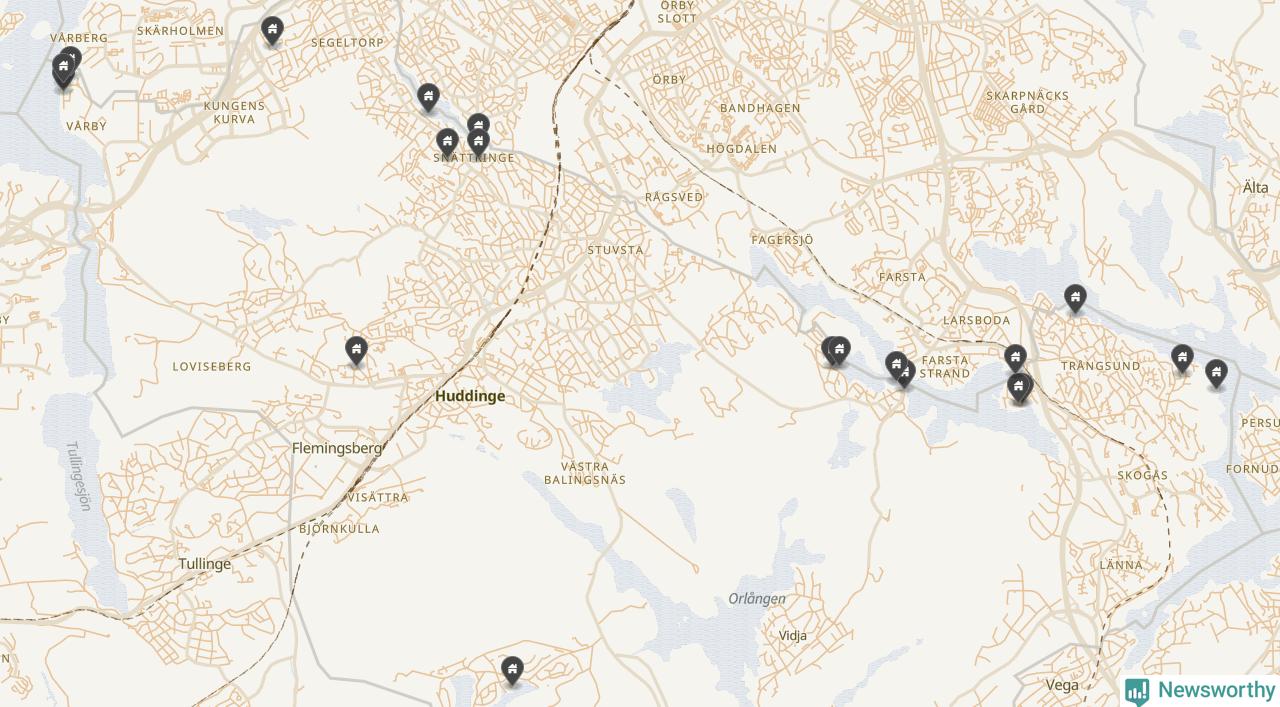Select the Älta place label
The image size is (1280, 707).
(x=1255, y=187)
